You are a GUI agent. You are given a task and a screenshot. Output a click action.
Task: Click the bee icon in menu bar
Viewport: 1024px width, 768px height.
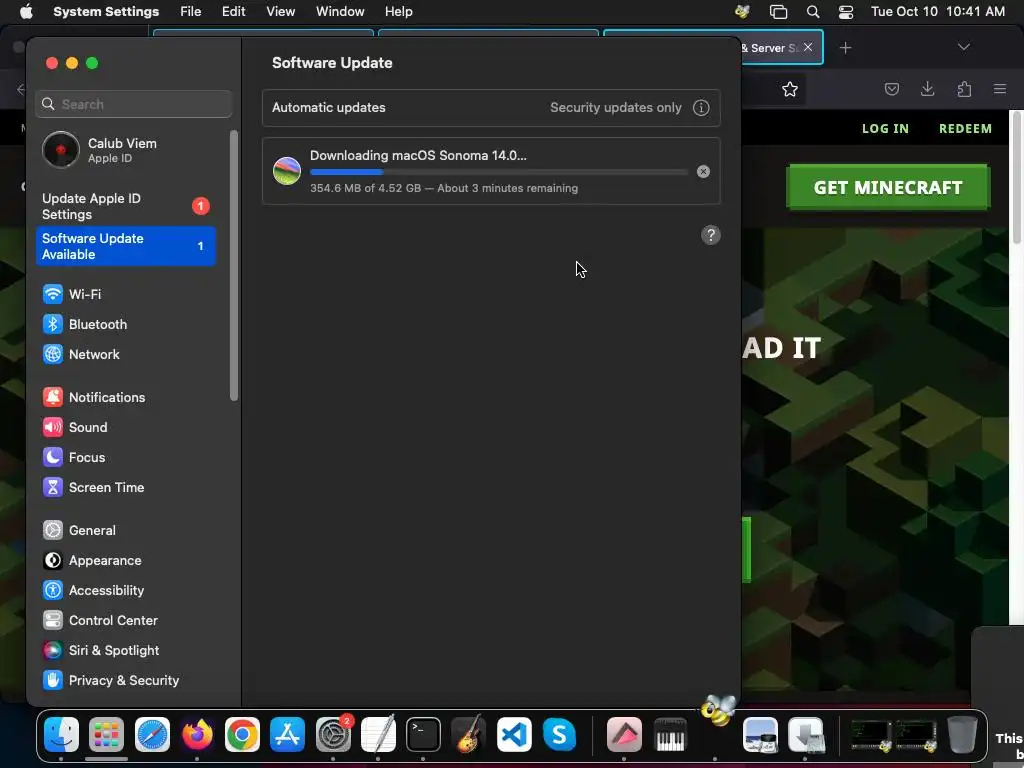(x=742, y=11)
